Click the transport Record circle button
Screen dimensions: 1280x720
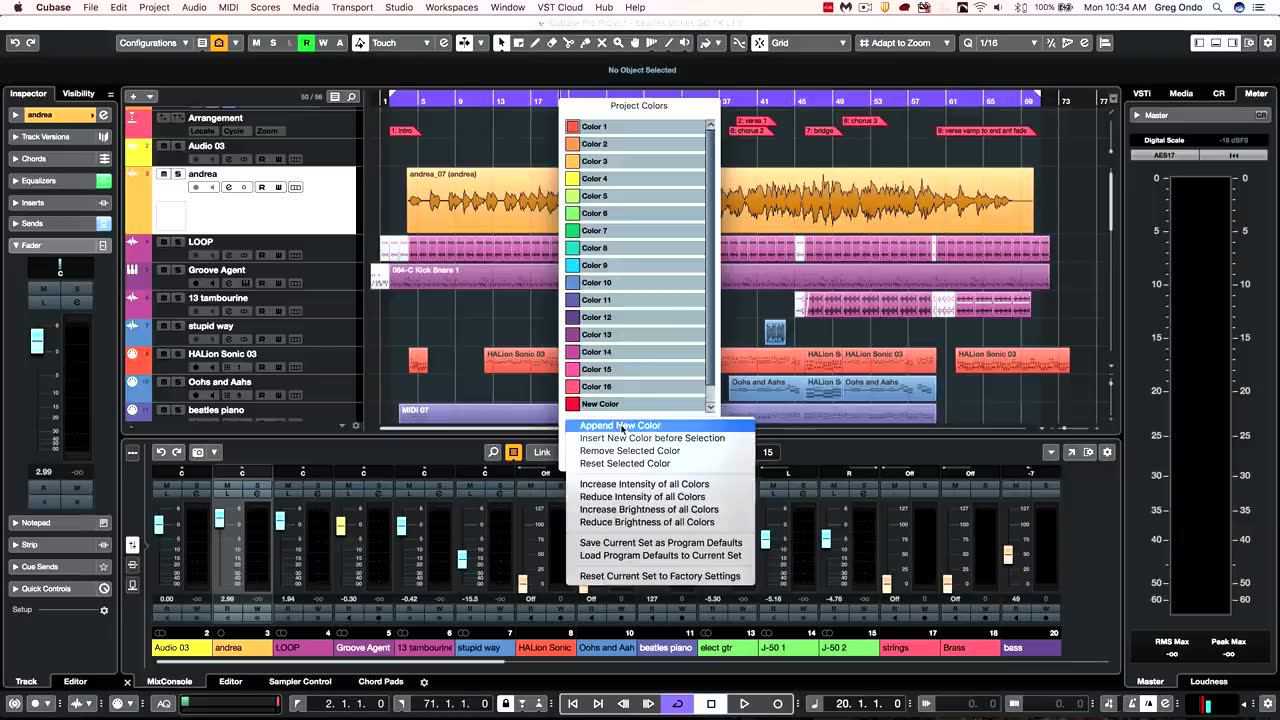click(777, 704)
